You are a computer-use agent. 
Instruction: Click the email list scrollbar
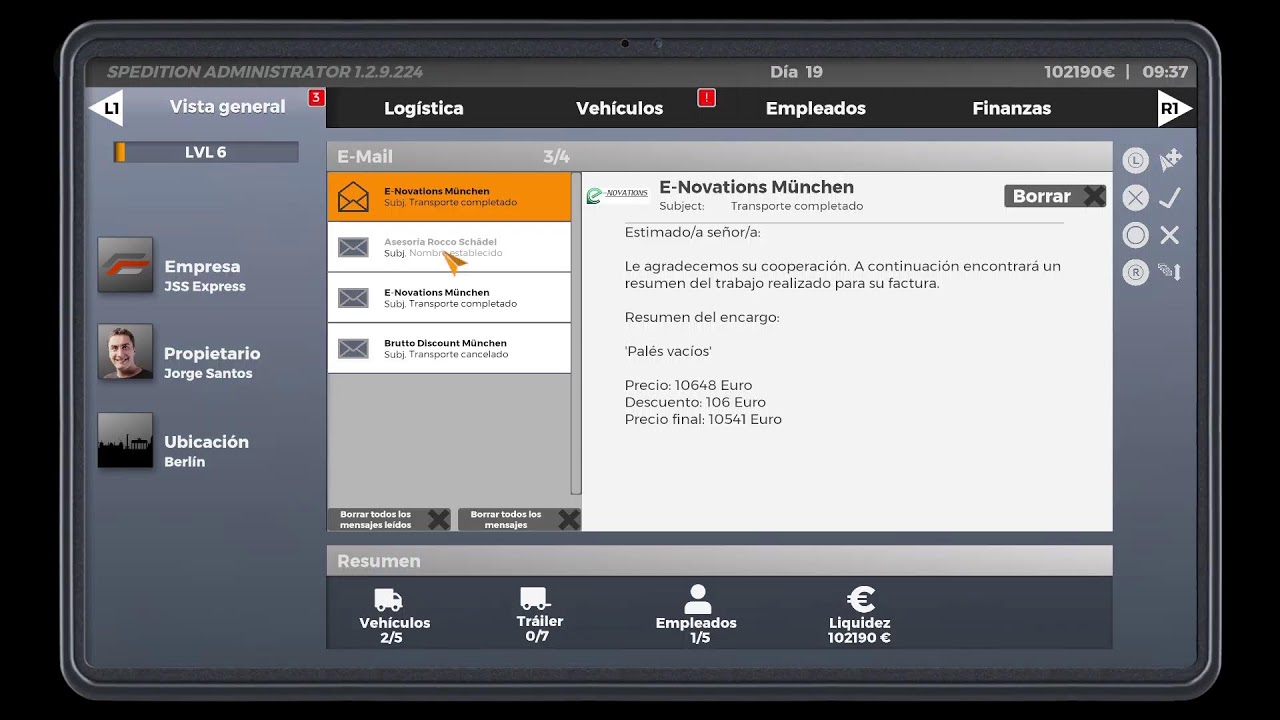point(576,333)
